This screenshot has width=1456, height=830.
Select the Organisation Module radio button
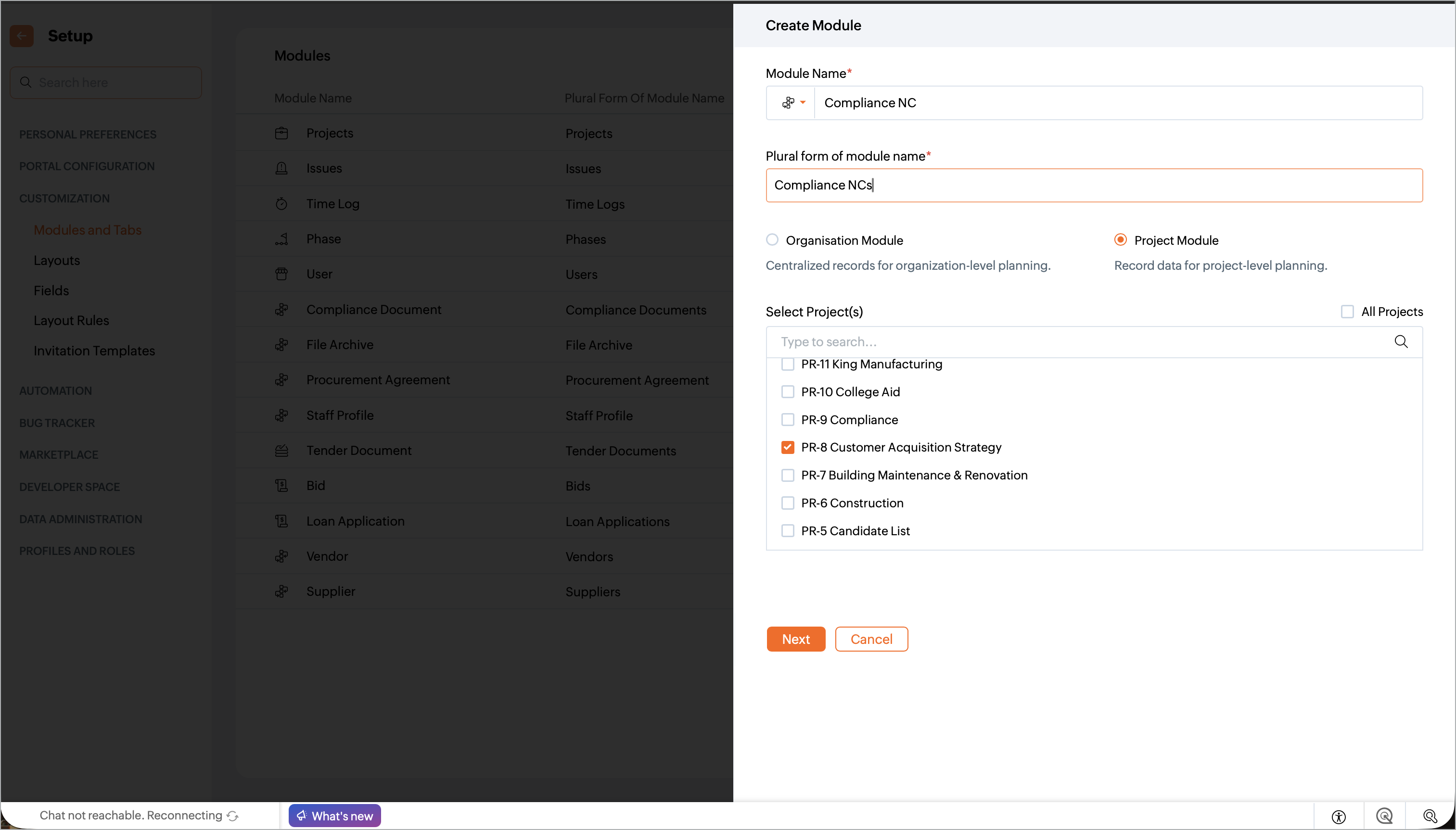772,240
